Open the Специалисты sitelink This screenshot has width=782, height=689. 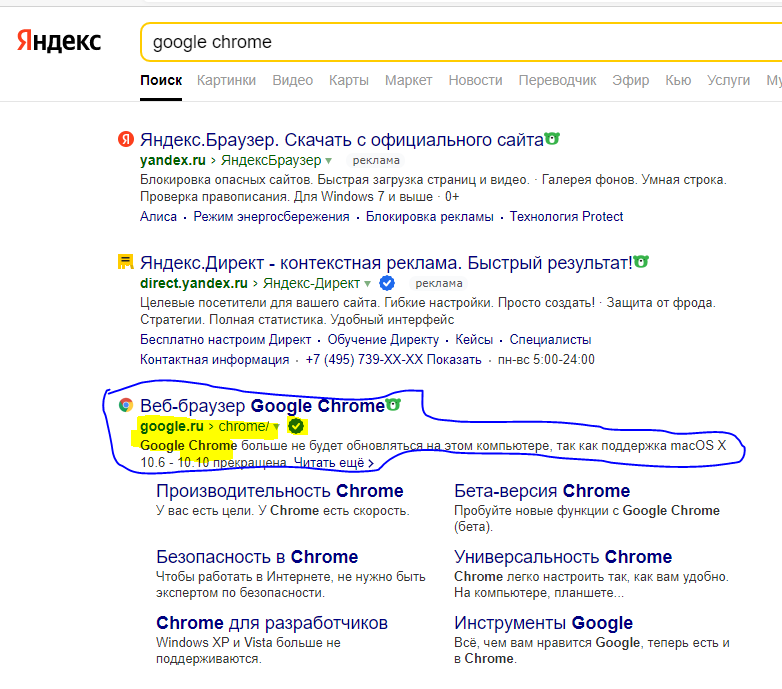[550, 340]
